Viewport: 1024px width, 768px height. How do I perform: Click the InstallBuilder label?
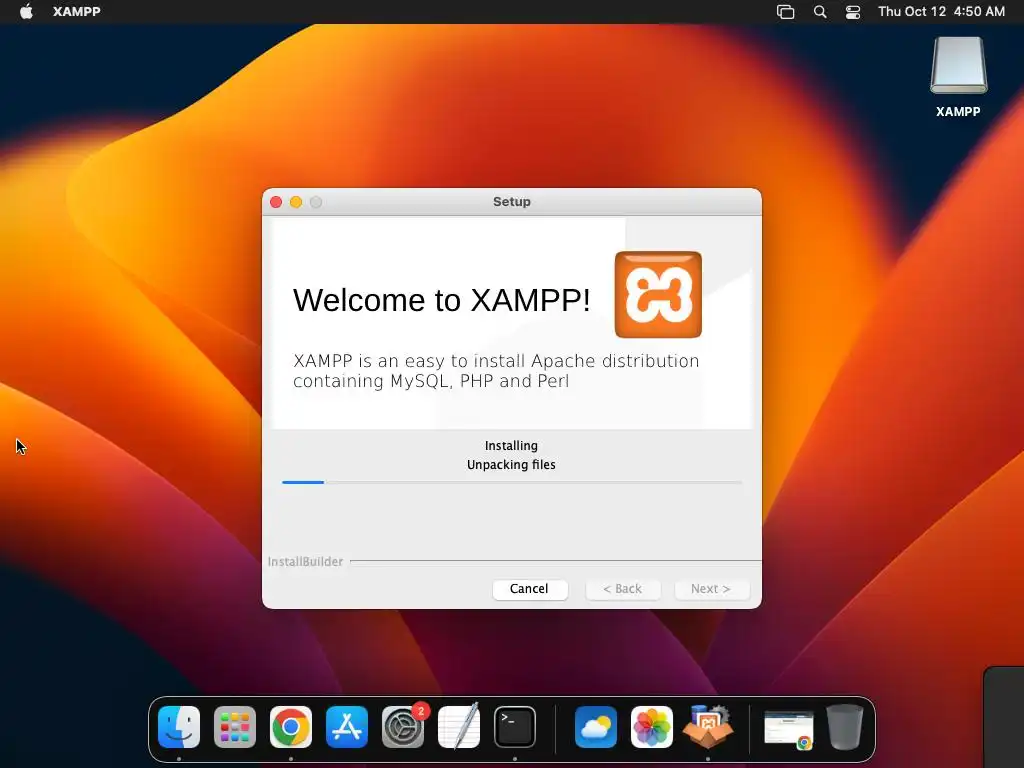pos(305,561)
